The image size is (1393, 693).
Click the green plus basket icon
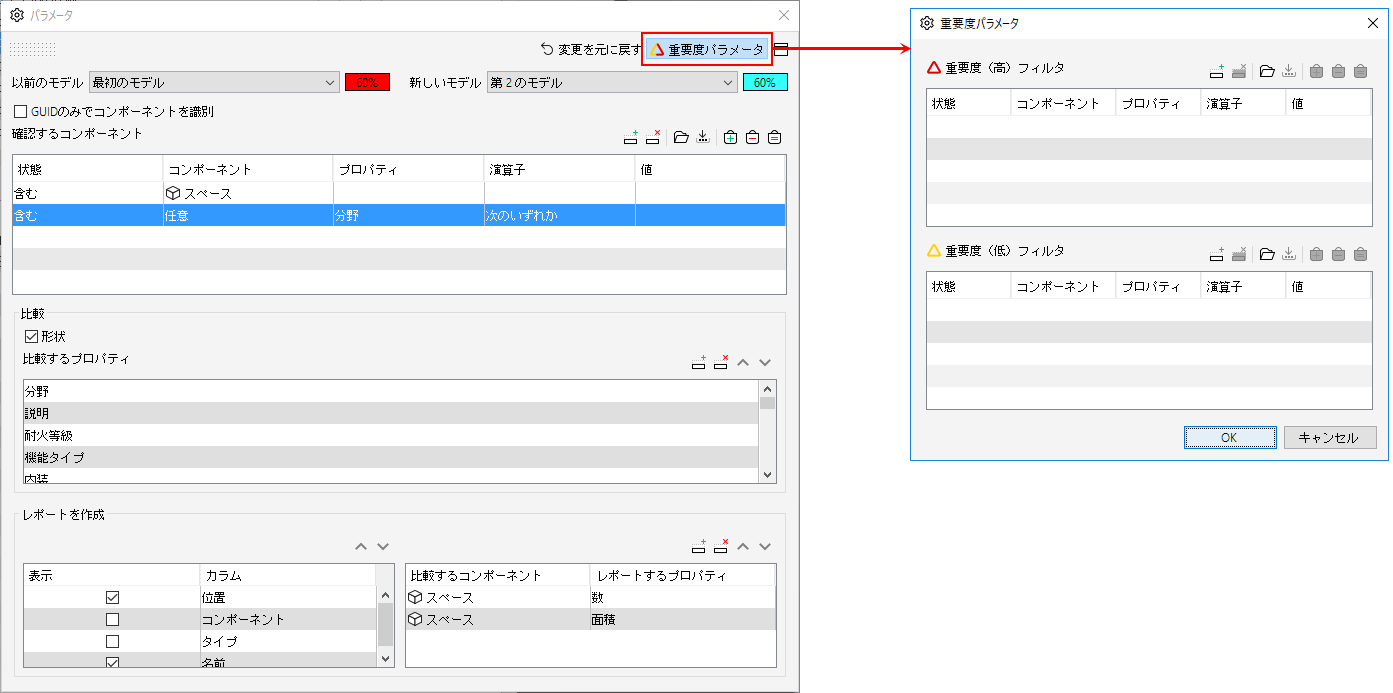point(730,138)
